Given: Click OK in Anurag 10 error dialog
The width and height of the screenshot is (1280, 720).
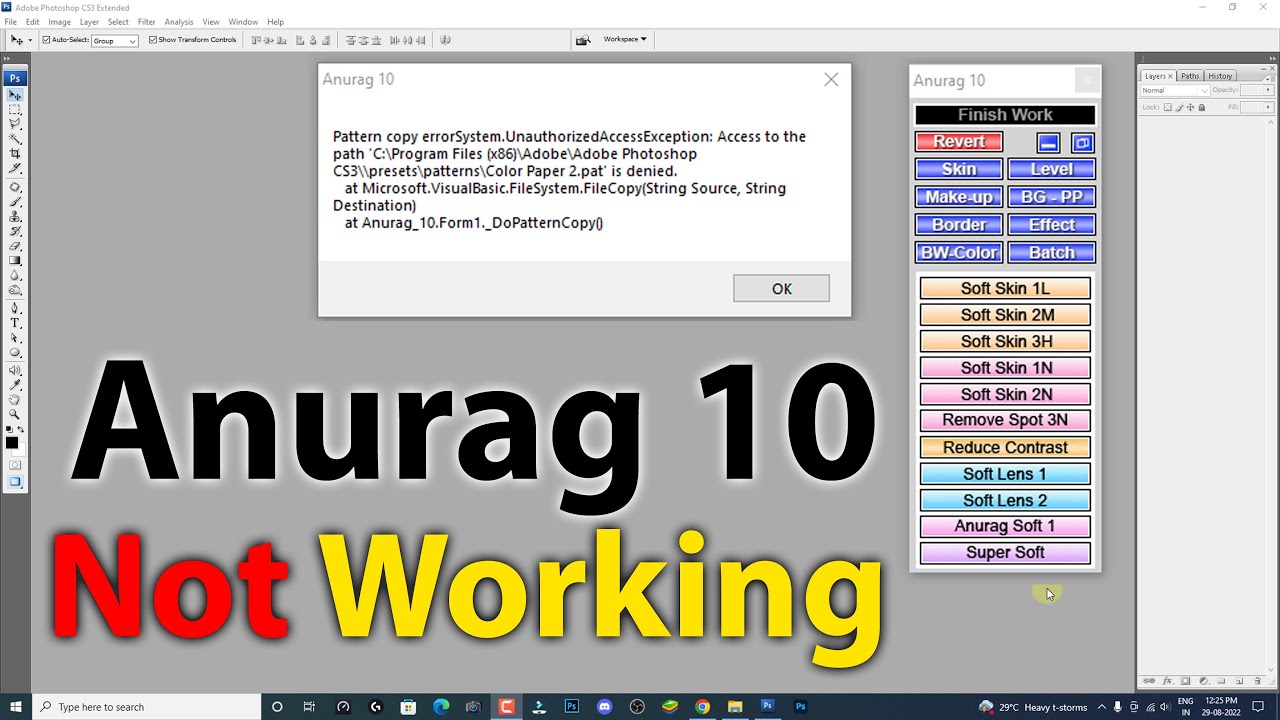Looking at the screenshot, I should pyautogui.click(x=781, y=288).
